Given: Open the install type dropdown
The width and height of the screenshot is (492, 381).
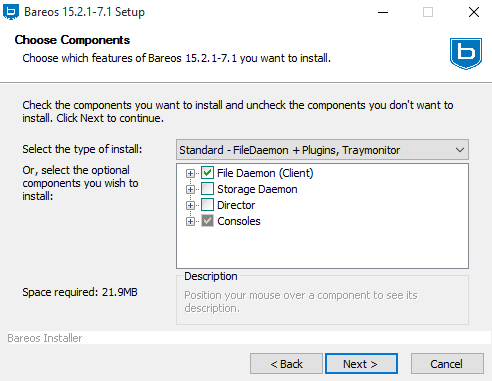Looking at the screenshot, I should 322,150.
